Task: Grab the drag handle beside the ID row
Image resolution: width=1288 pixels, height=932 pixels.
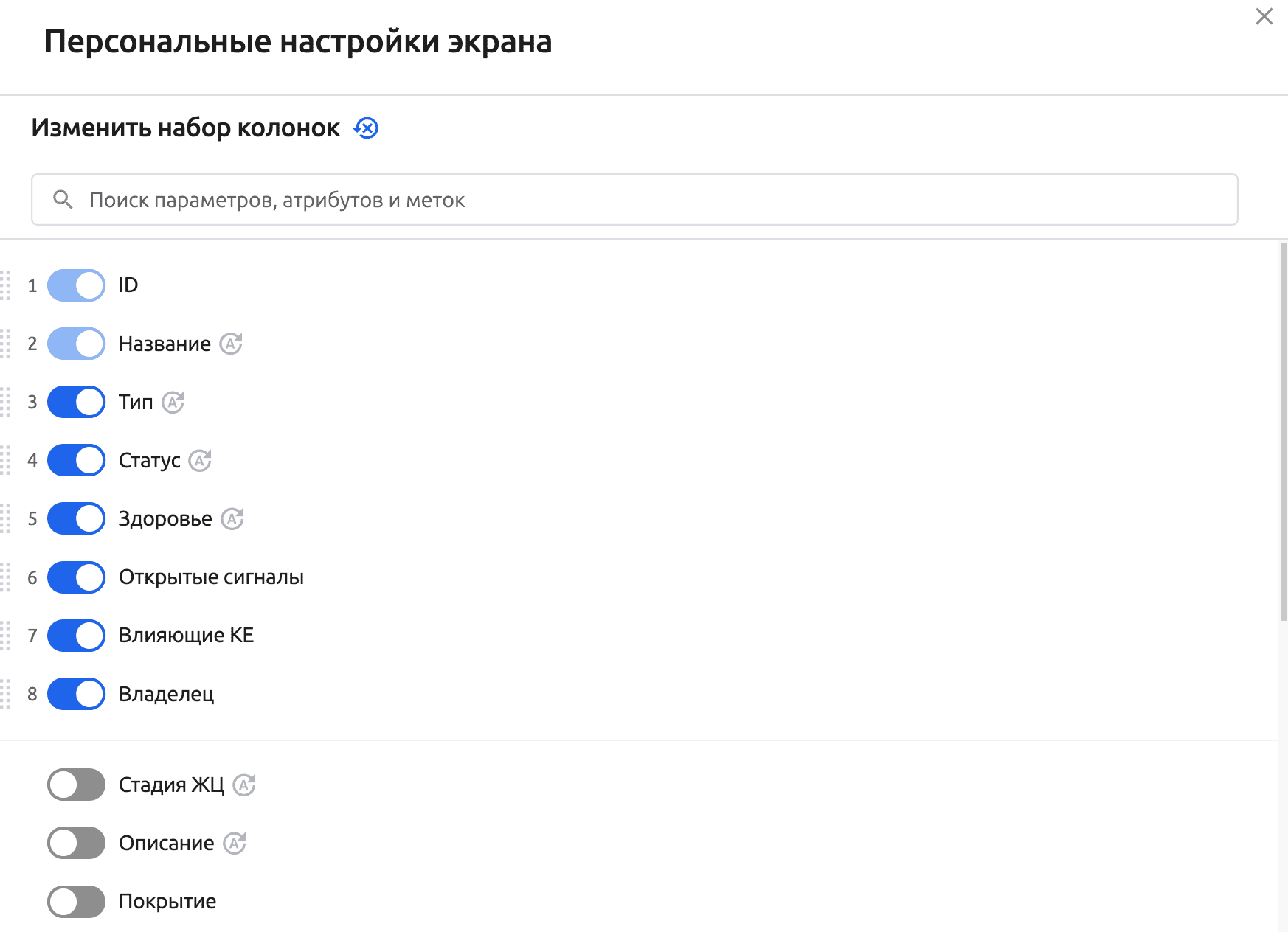Action: click(6, 285)
